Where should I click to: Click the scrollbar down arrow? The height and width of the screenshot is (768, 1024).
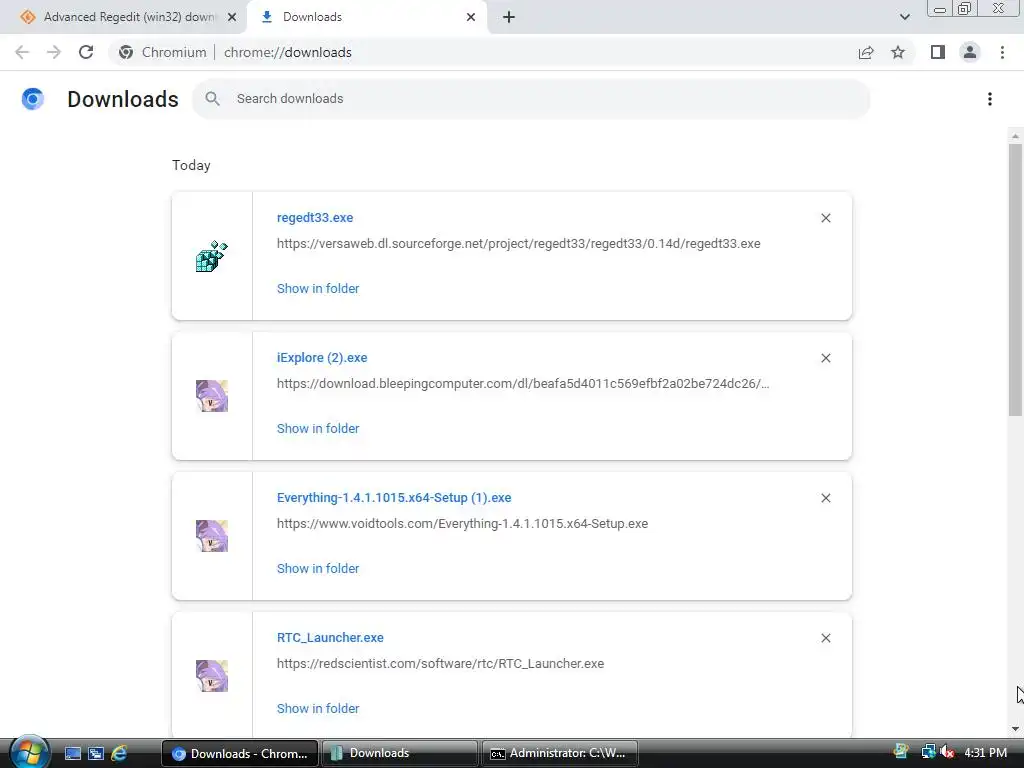[1015, 729]
